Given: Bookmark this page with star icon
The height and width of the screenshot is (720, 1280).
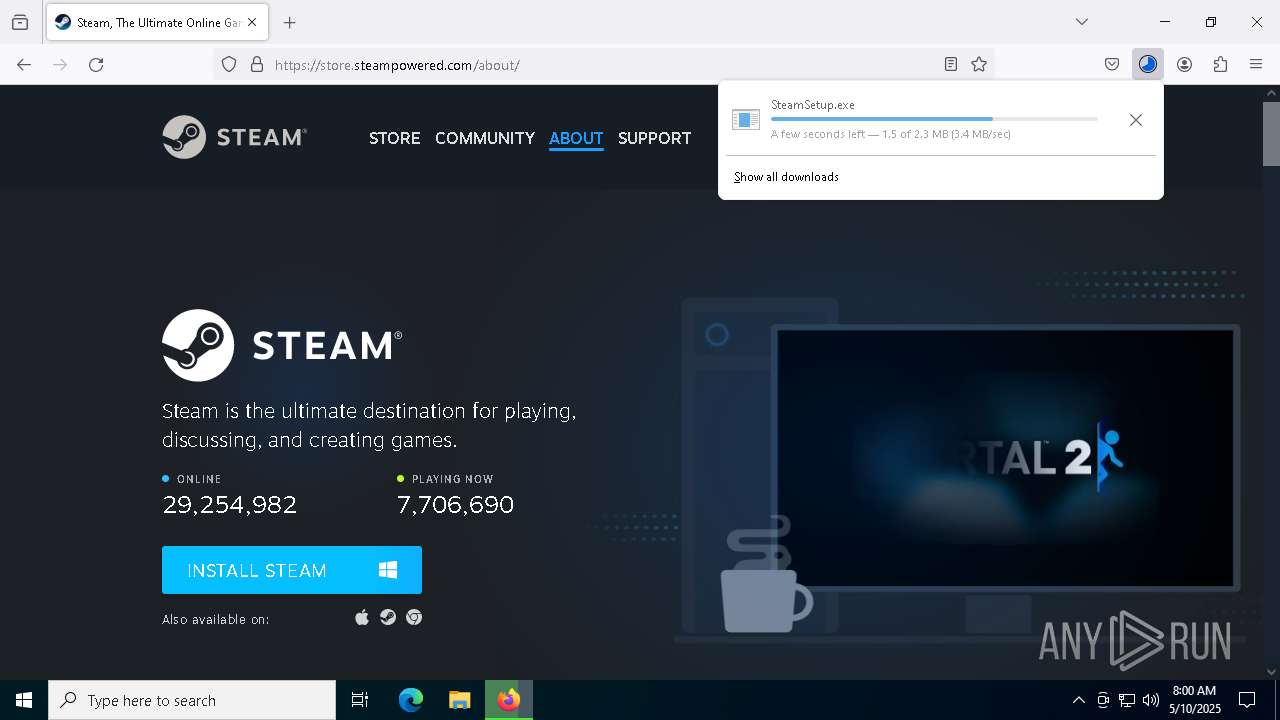Looking at the screenshot, I should point(979,64).
